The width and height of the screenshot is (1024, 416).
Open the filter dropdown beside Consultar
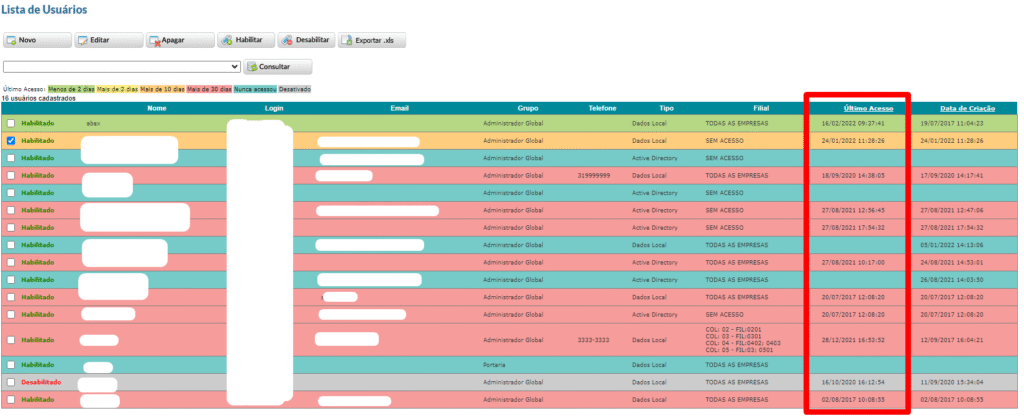click(122, 67)
